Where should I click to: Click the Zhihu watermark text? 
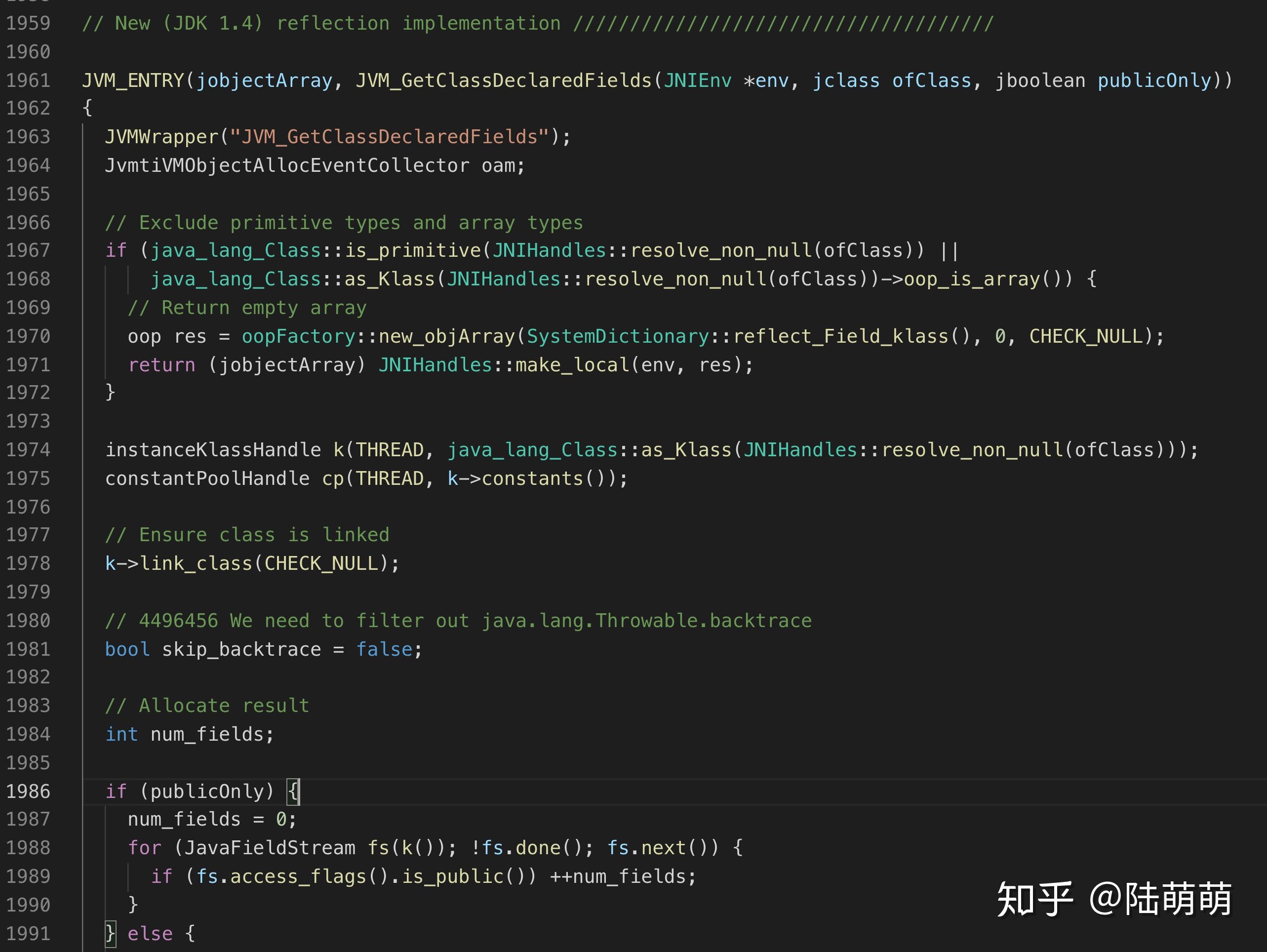click(1114, 899)
